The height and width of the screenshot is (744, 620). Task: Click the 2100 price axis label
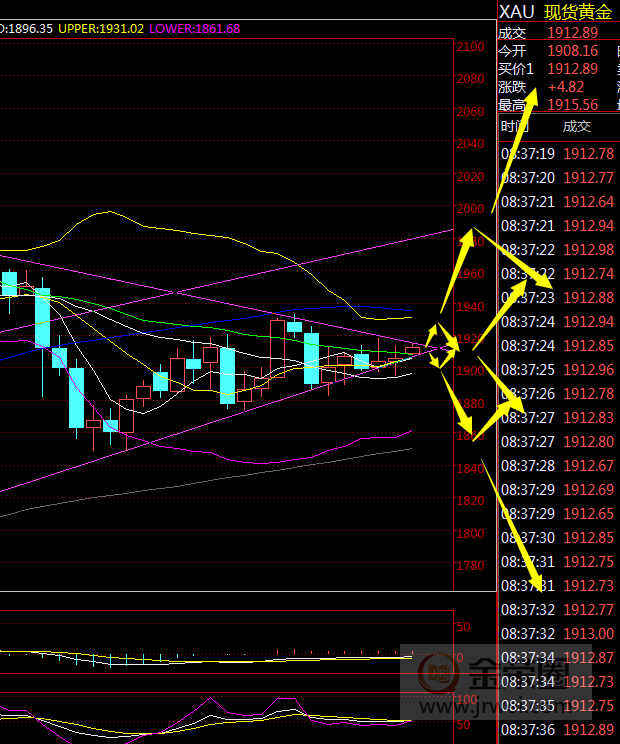click(x=469, y=47)
